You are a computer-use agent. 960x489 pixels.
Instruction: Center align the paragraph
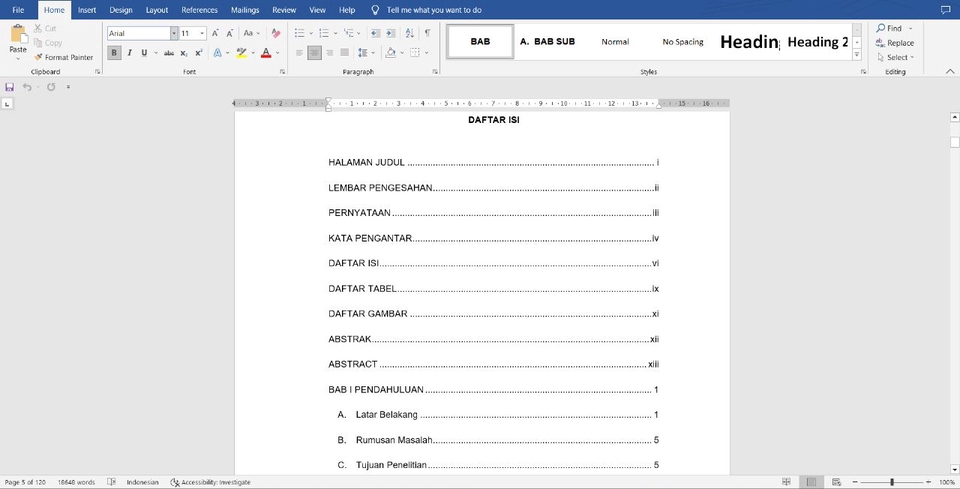pyautogui.click(x=314, y=53)
